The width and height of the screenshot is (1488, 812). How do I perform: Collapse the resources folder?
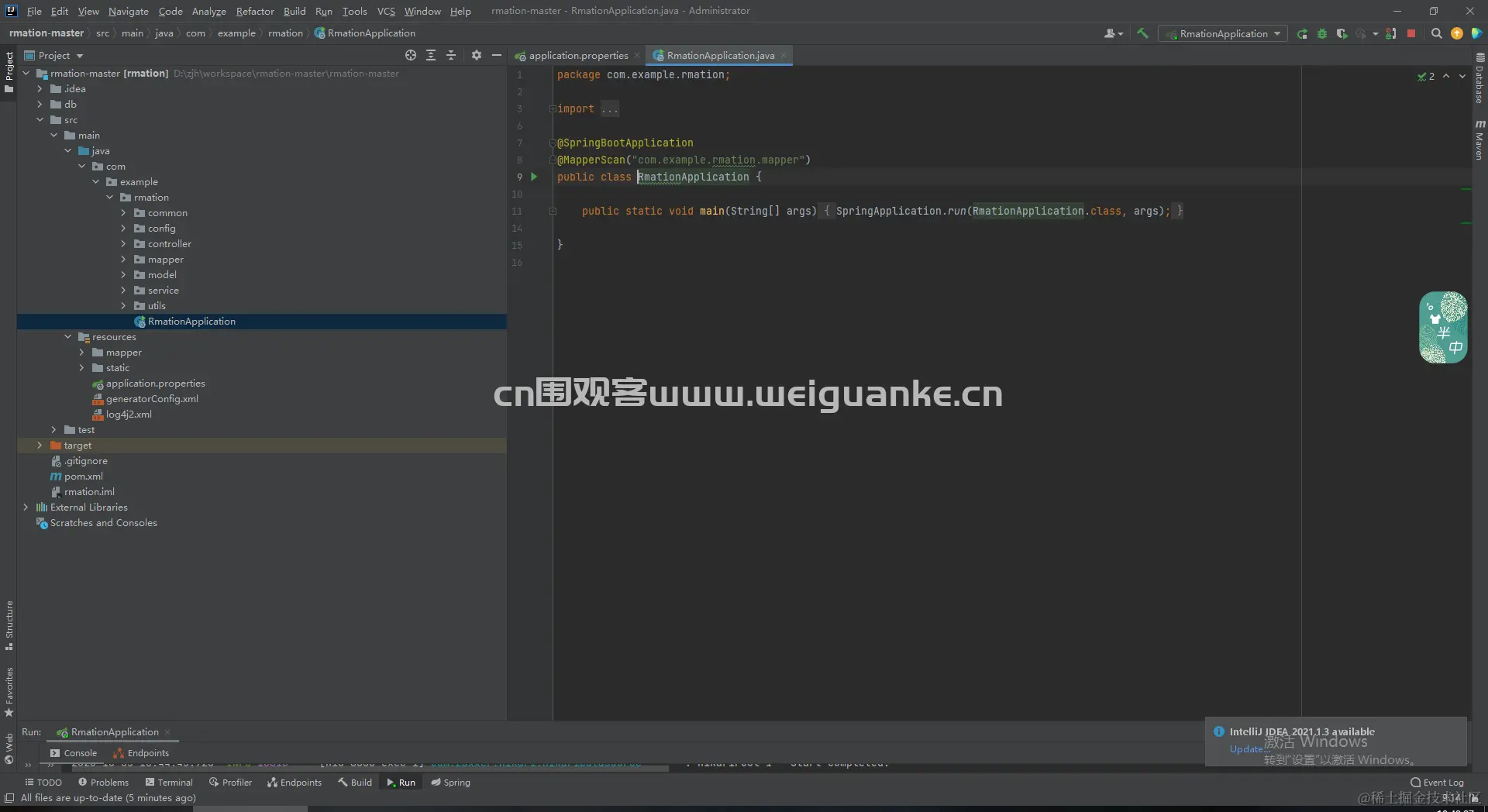tap(67, 337)
